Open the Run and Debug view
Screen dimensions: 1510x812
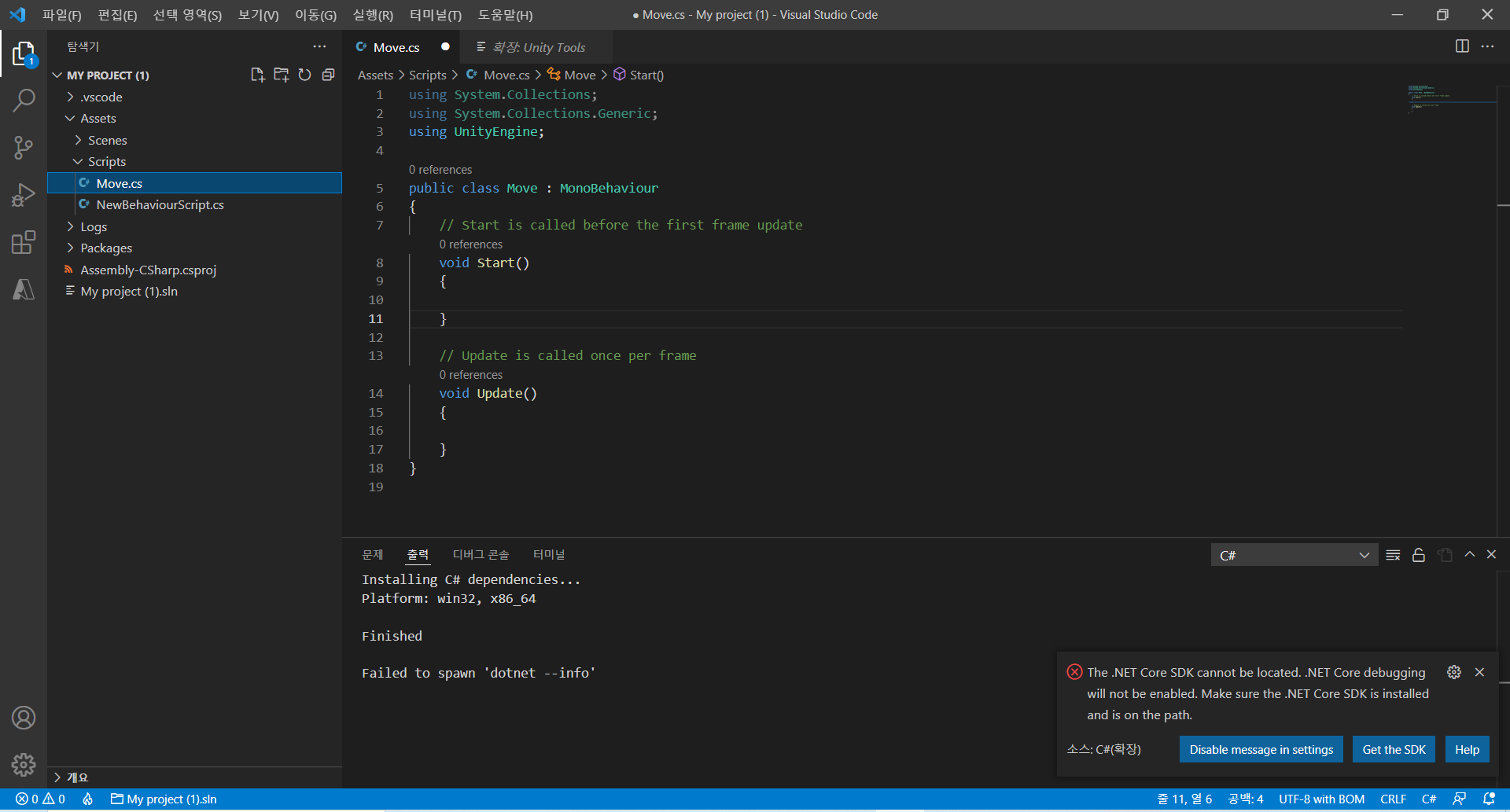24,195
